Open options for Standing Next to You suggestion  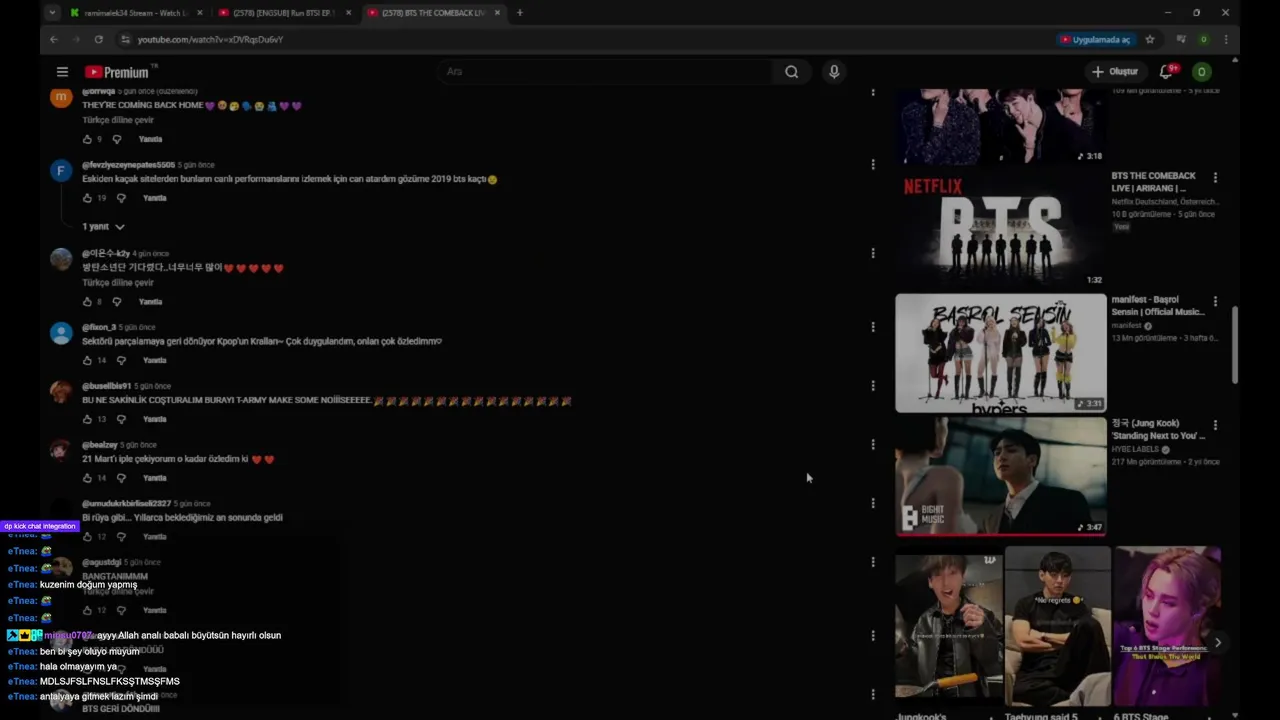[x=1215, y=425]
